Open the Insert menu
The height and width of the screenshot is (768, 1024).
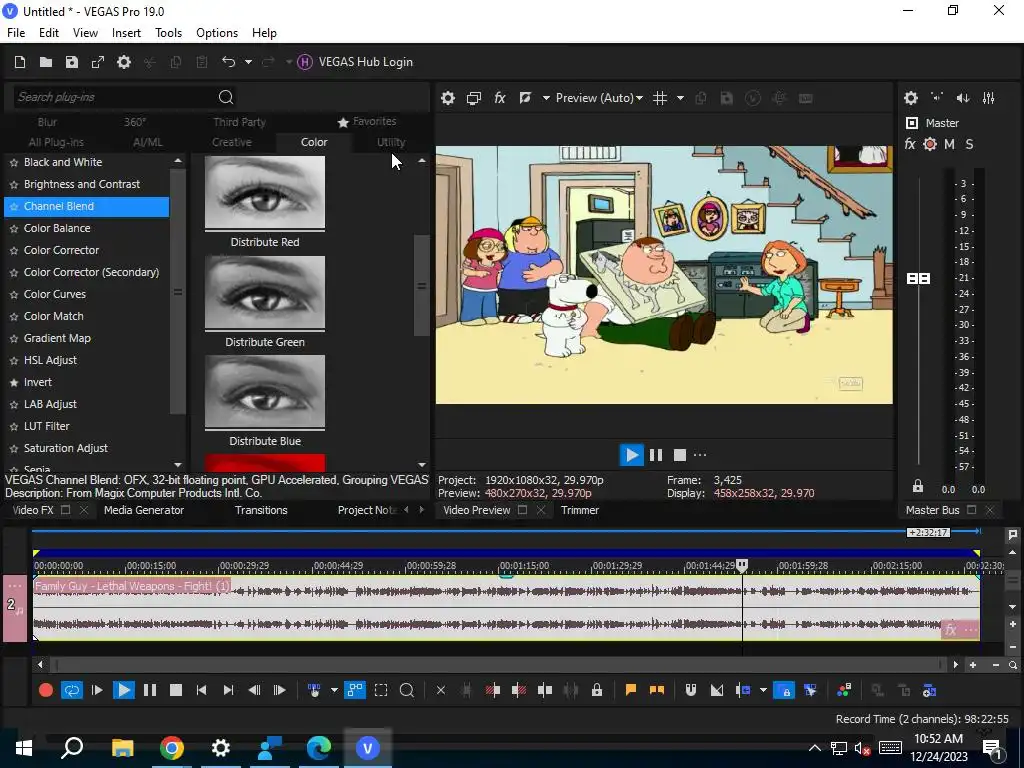point(126,33)
